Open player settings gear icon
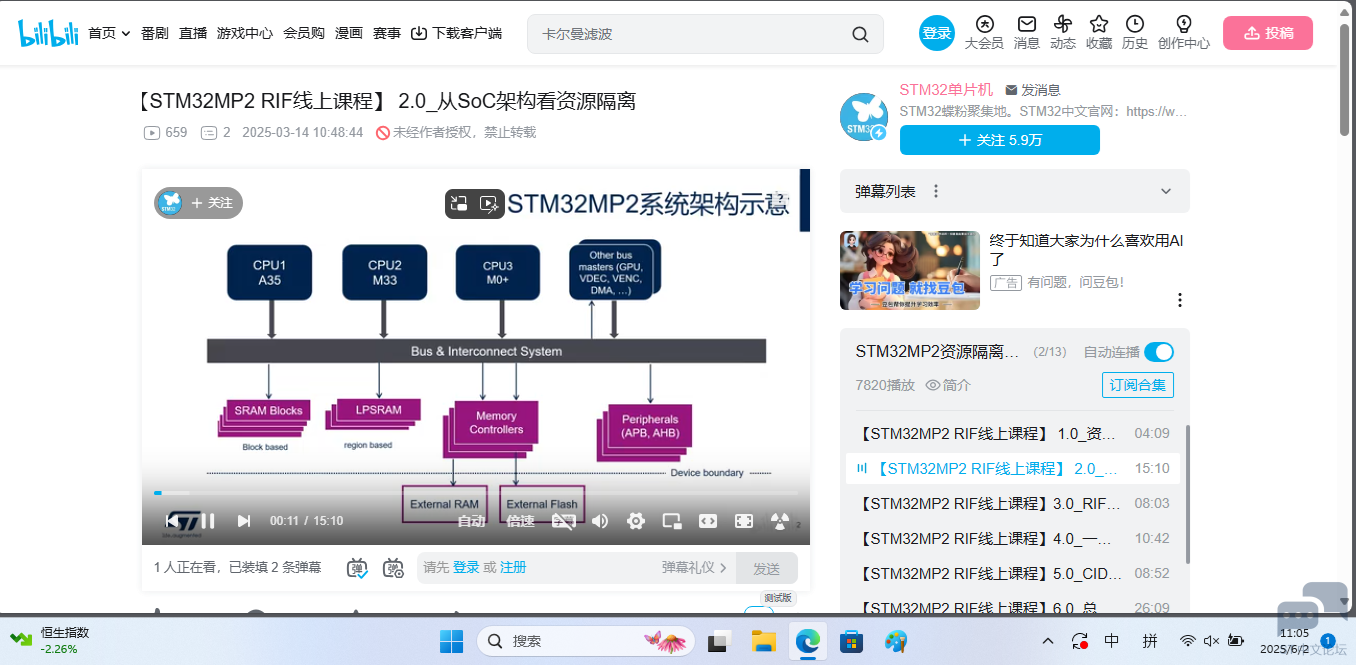 click(636, 521)
